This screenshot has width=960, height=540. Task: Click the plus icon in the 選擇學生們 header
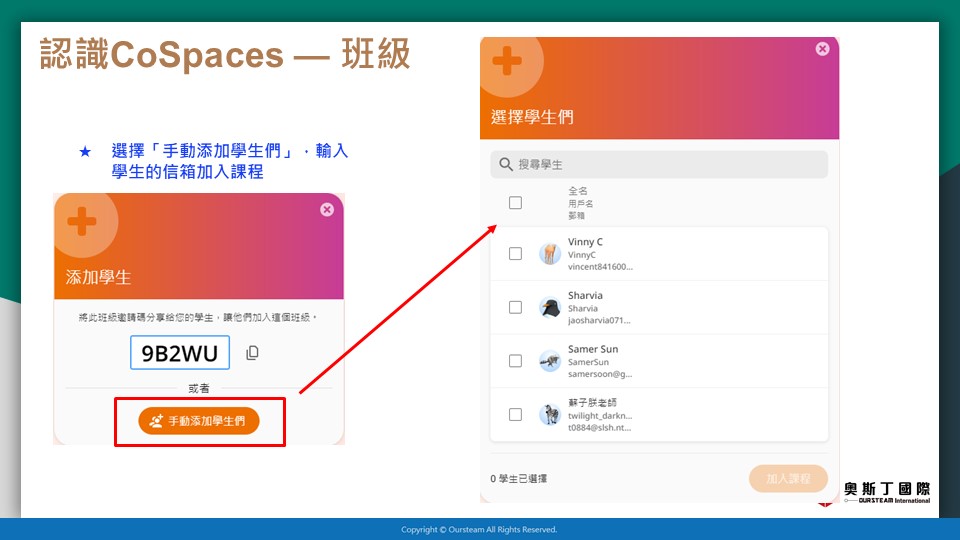(507, 61)
